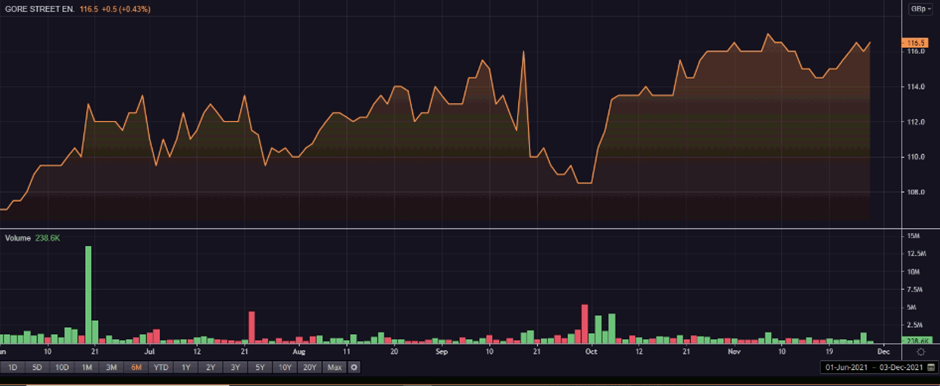Open the GBp currency dropdown
This screenshot has width=940, height=386.
[x=920, y=8]
